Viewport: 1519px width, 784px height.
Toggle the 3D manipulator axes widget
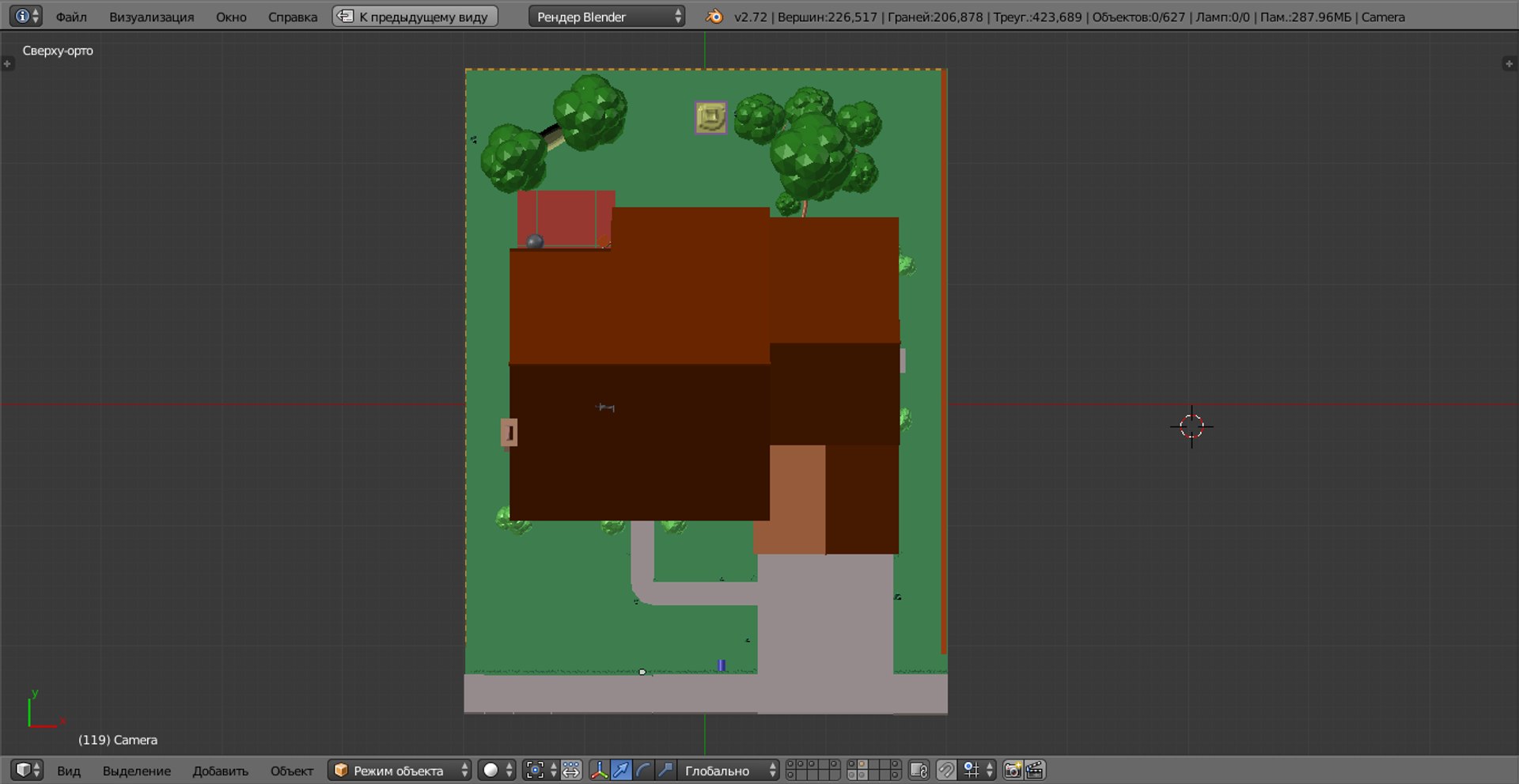[x=600, y=770]
